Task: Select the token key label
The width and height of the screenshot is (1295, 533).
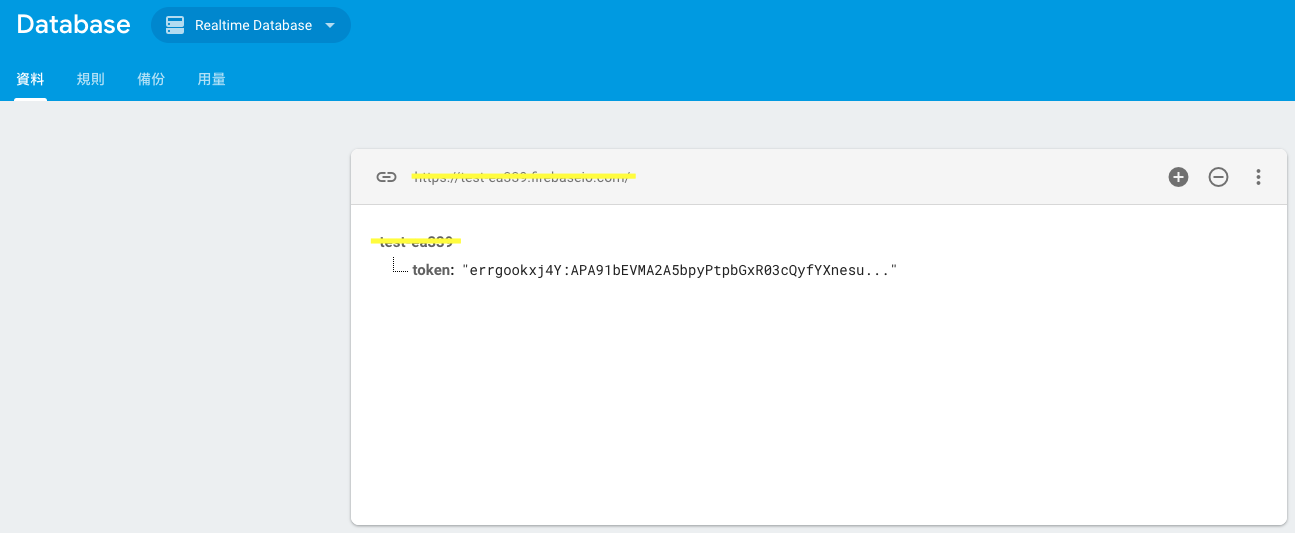Action: coord(433,270)
